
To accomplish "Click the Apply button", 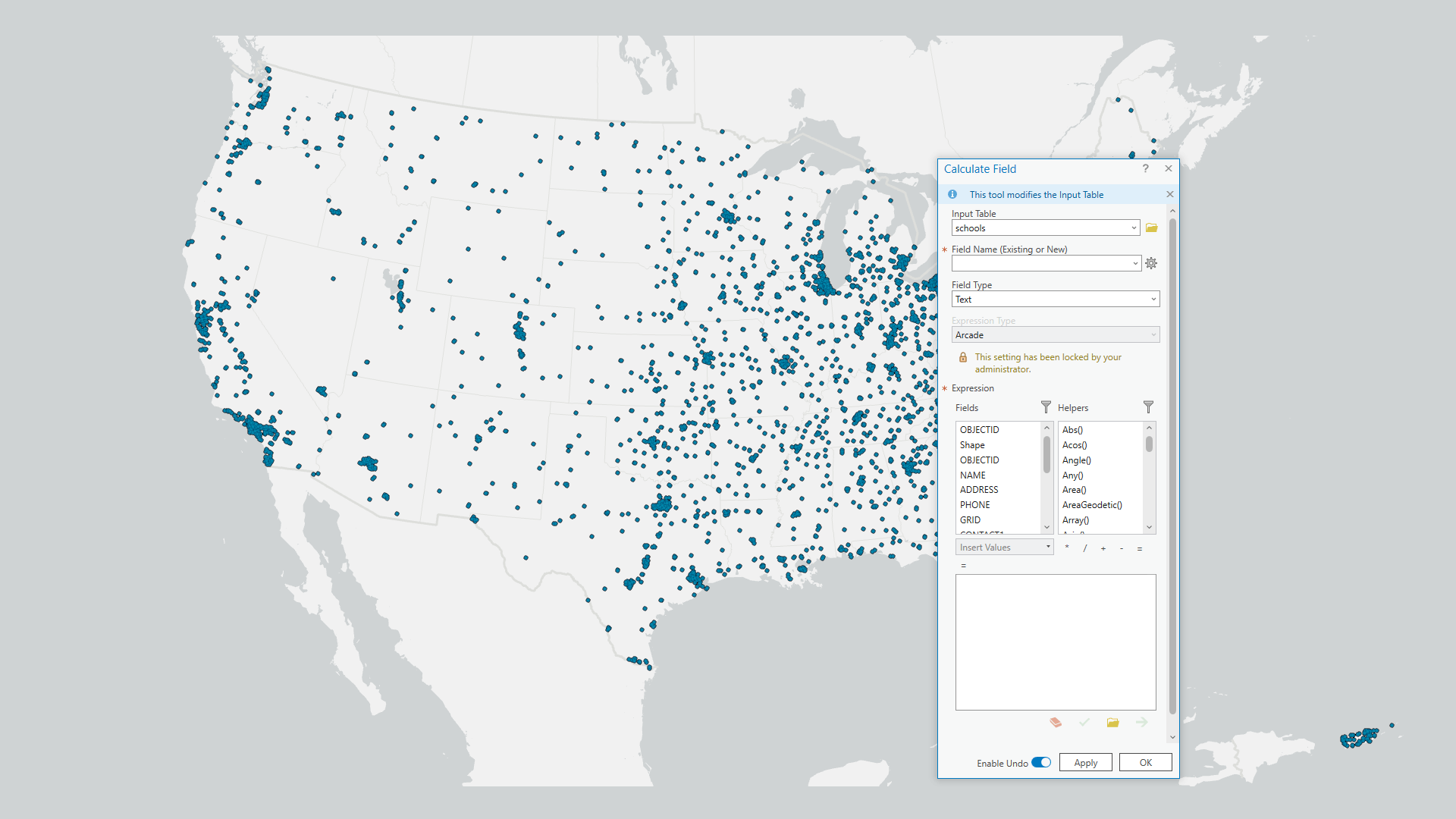I will click(1085, 762).
